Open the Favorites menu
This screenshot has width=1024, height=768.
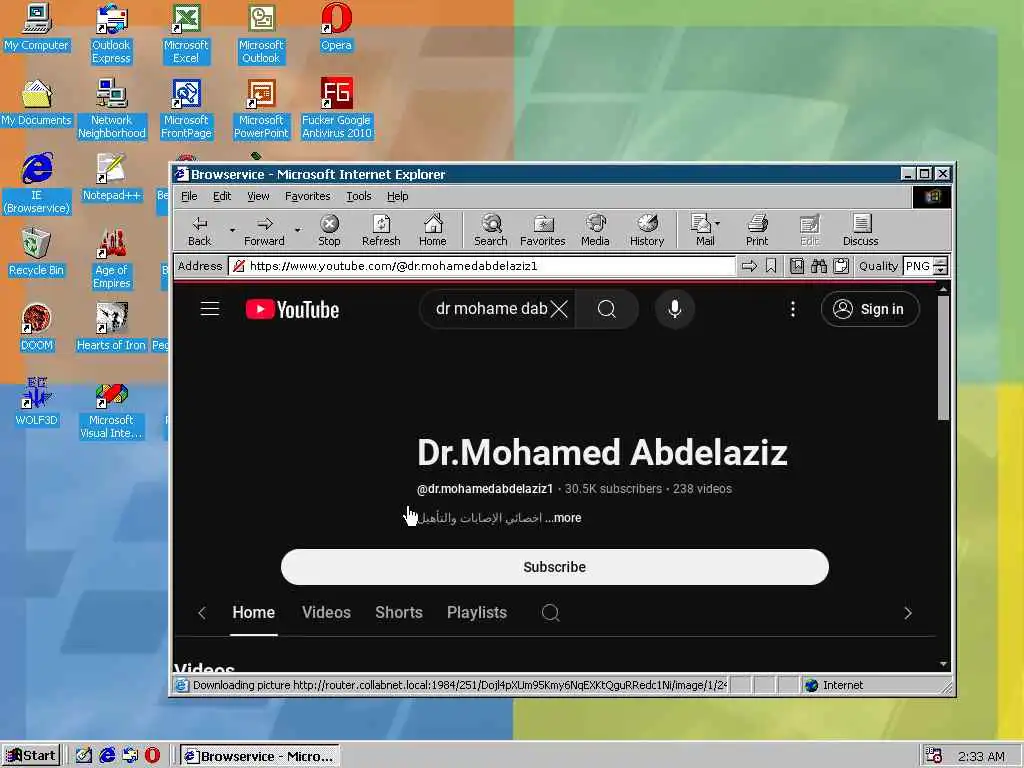coord(308,196)
